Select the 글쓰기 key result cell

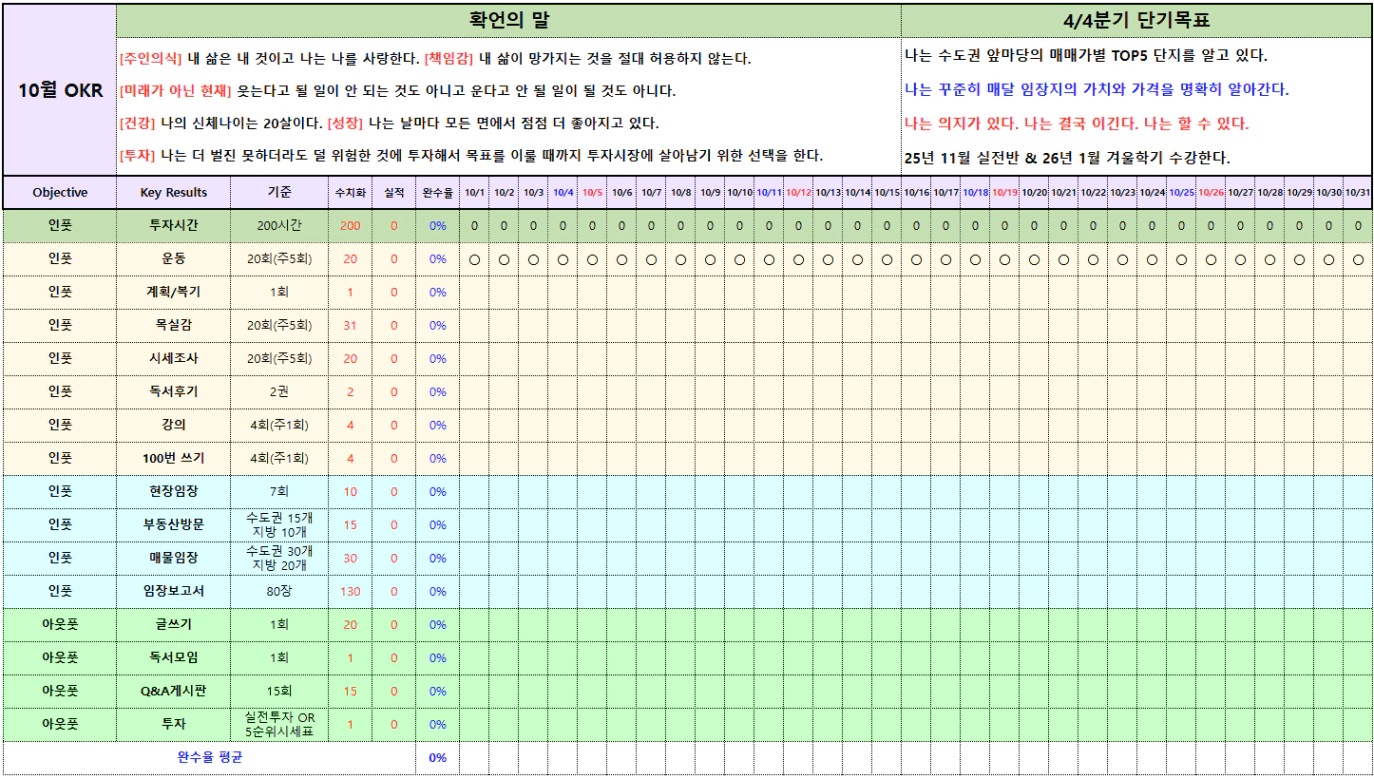coord(174,624)
